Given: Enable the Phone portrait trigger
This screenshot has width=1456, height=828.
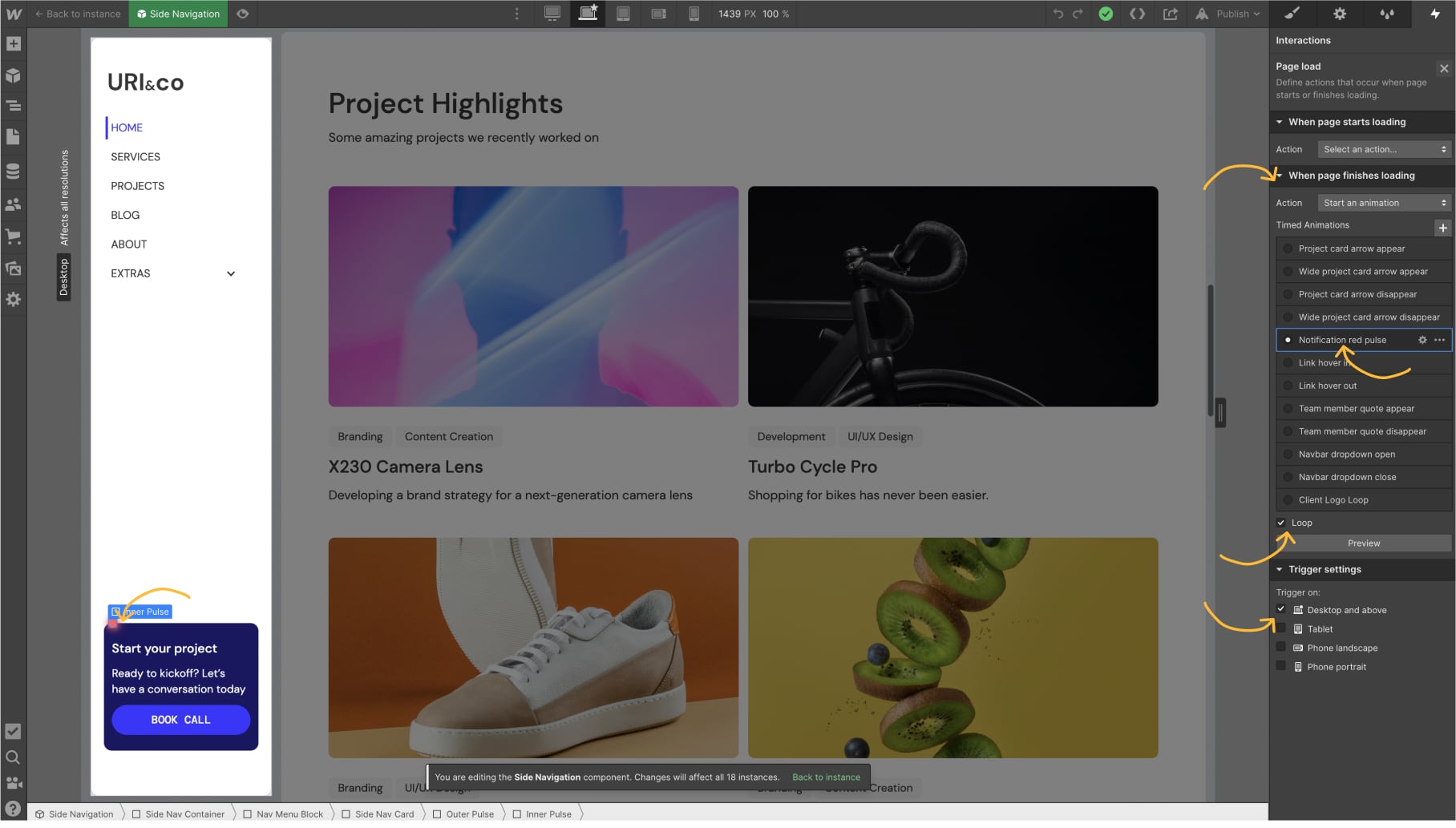Looking at the screenshot, I should [1281, 667].
